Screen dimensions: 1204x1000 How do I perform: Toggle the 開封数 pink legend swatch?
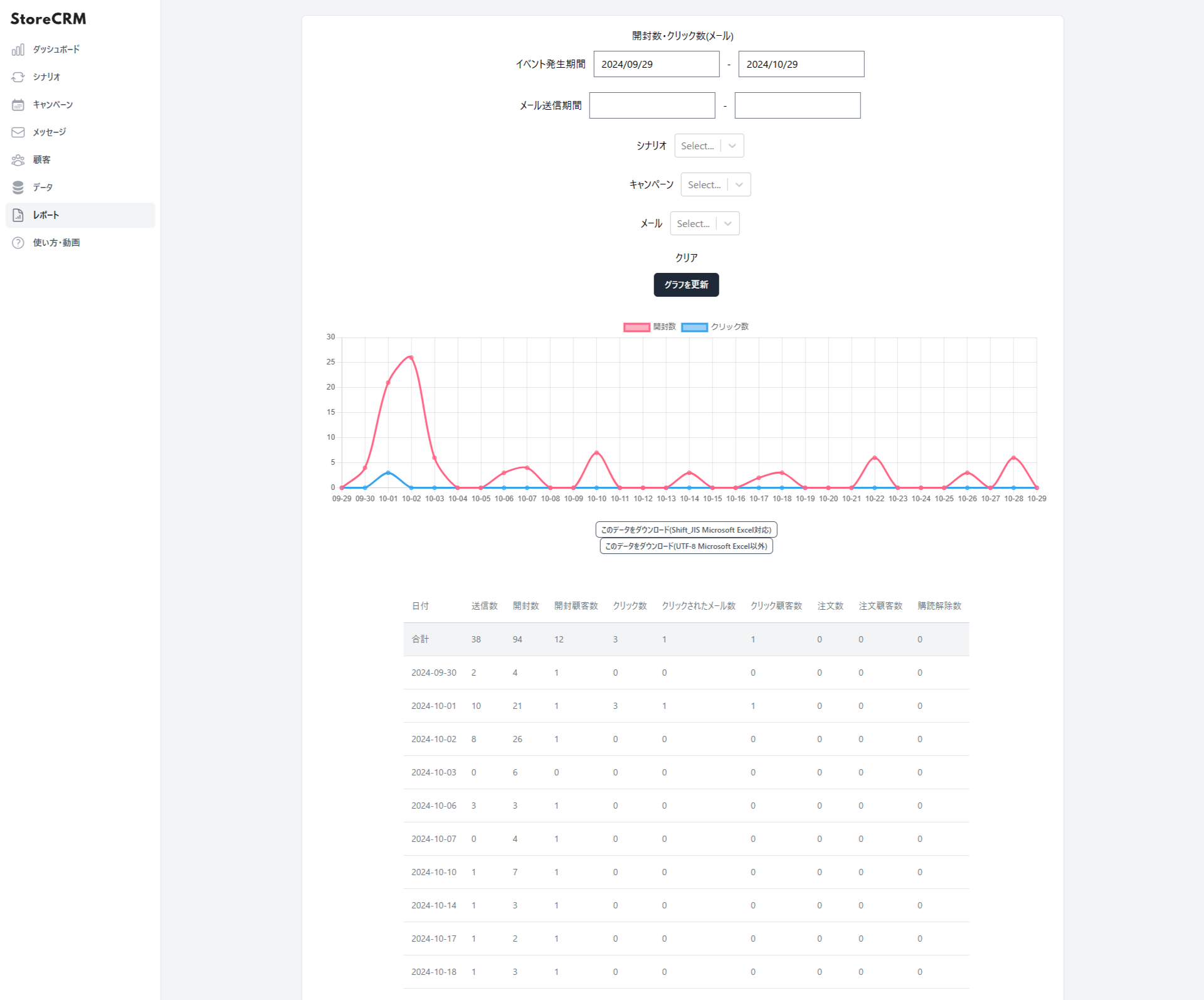pyautogui.click(x=636, y=327)
